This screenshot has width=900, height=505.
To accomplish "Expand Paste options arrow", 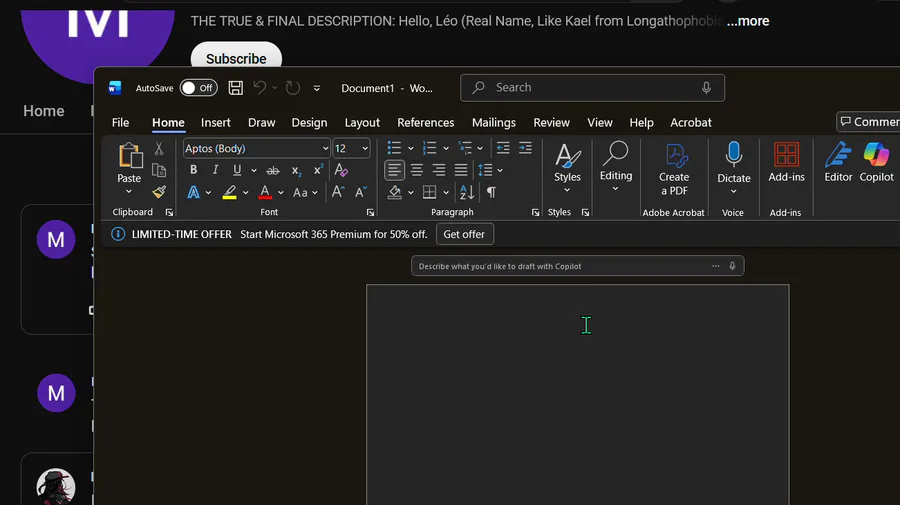I will (x=129, y=192).
